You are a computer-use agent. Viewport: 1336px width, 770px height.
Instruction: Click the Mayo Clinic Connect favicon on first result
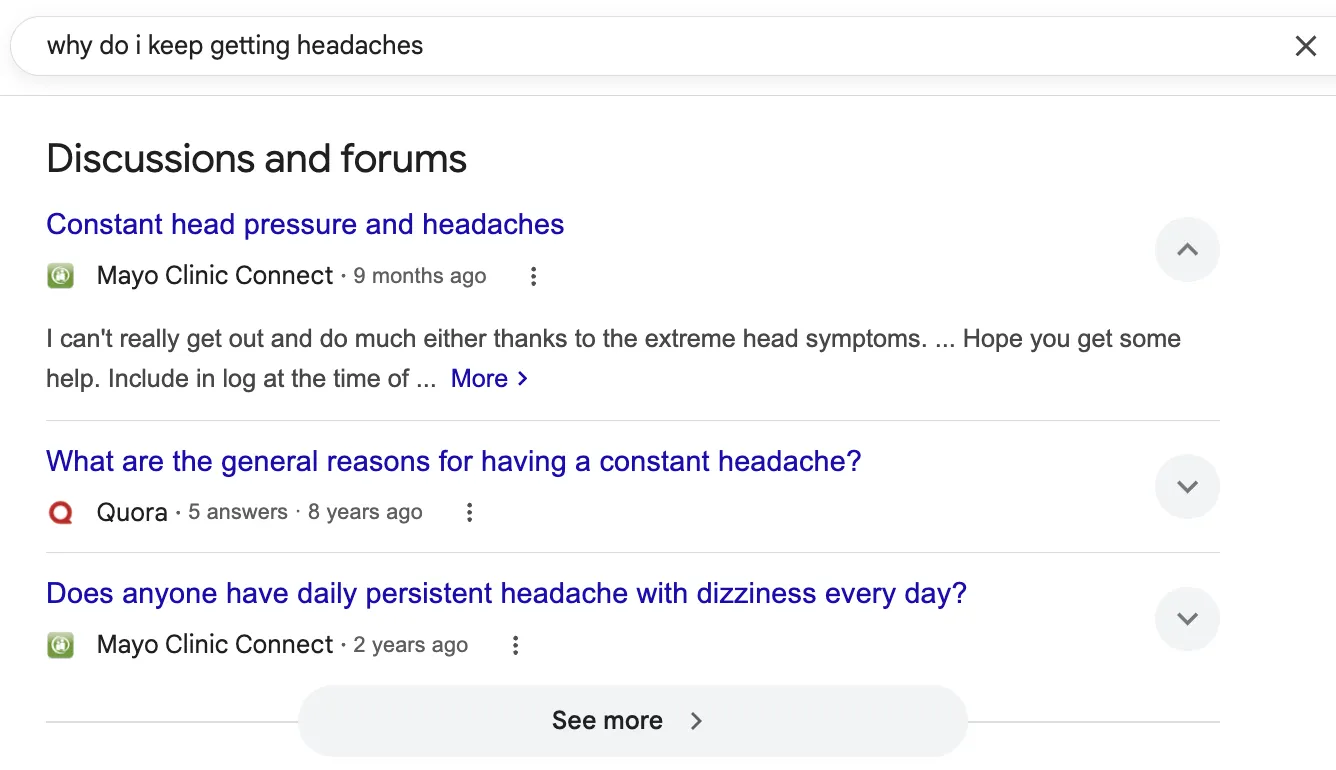click(60, 275)
